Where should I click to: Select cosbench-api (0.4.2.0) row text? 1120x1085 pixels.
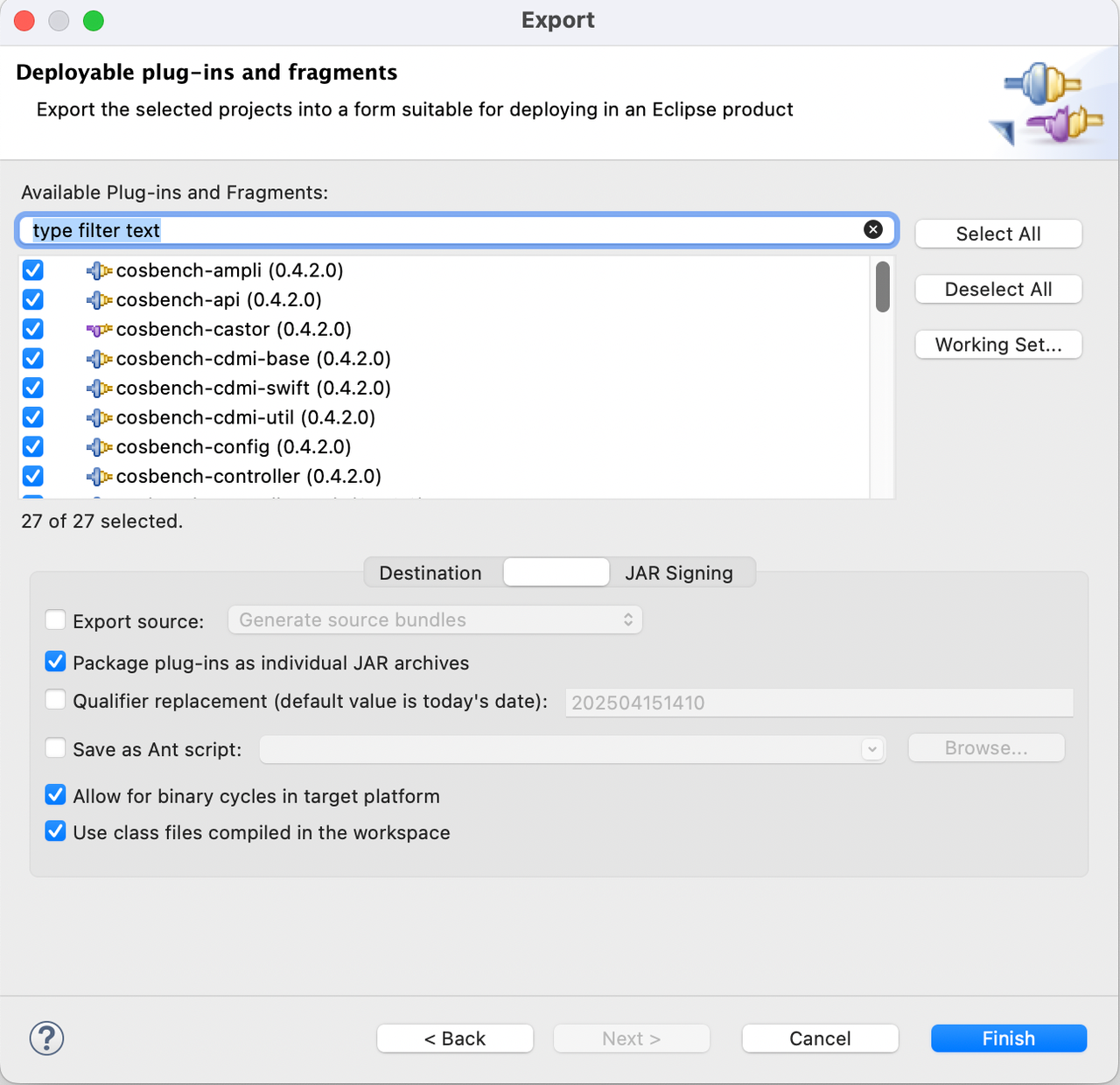click(x=219, y=299)
